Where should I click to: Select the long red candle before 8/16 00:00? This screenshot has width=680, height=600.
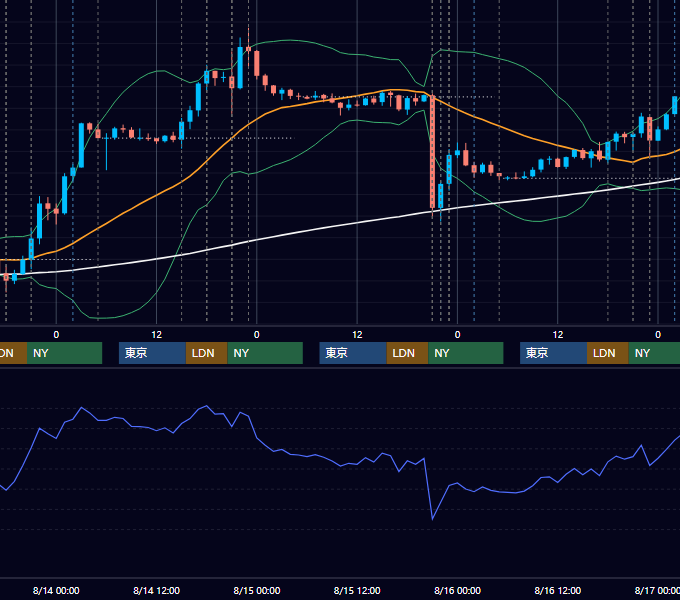point(432,152)
